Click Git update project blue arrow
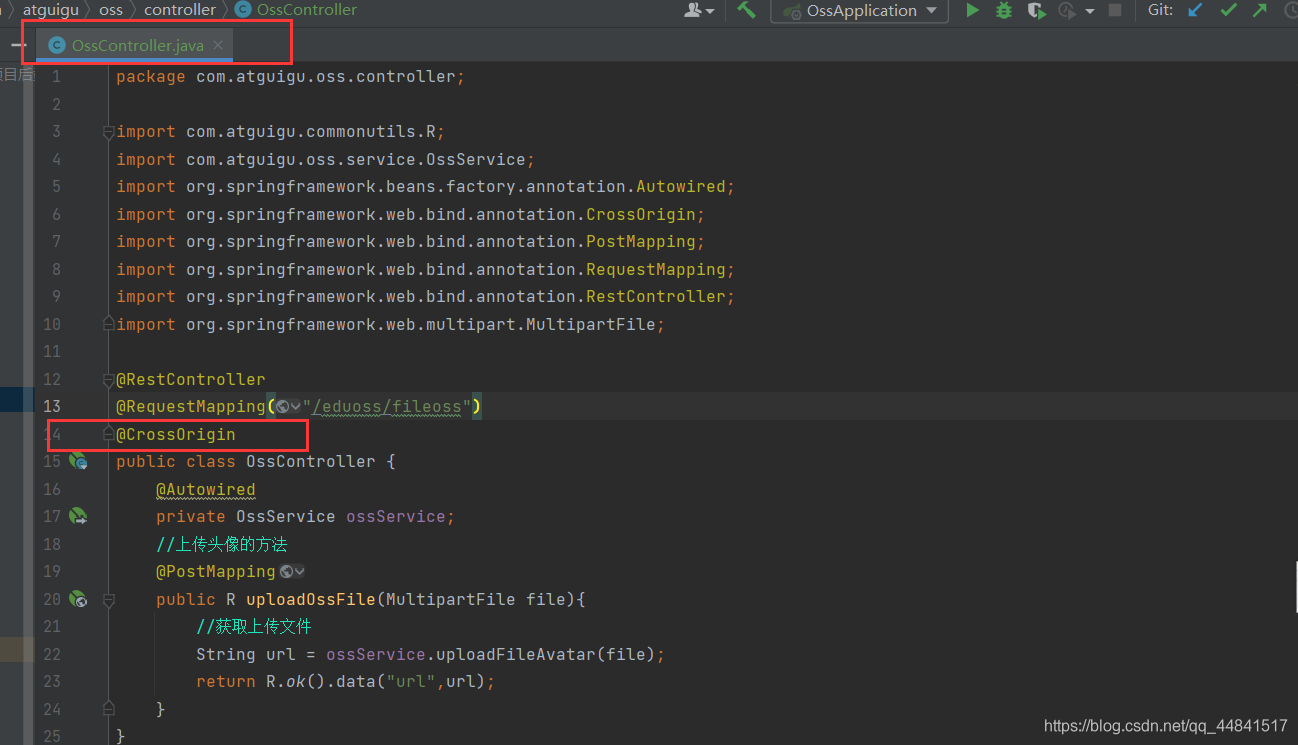 coord(1195,10)
